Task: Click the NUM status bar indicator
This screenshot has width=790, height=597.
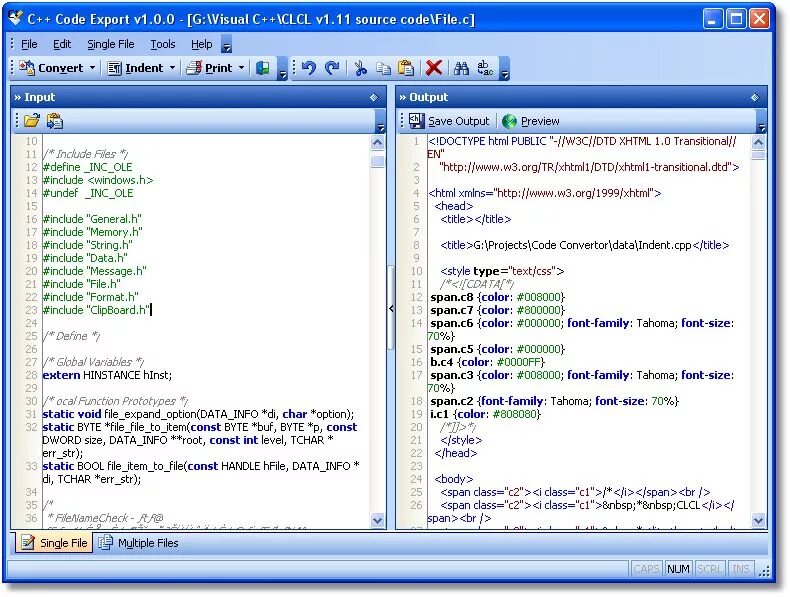Action: click(x=678, y=569)
